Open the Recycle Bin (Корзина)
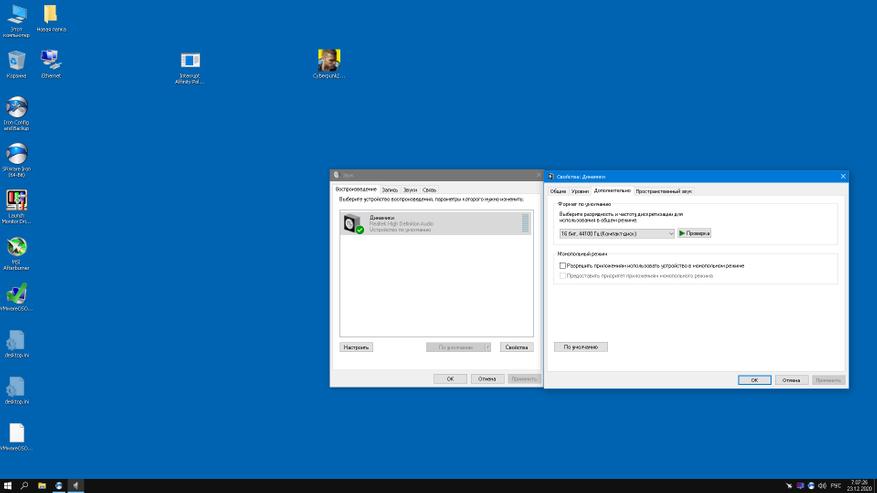Image resolution: width=877 pixels, height=493 pixels. click(17, 62)
